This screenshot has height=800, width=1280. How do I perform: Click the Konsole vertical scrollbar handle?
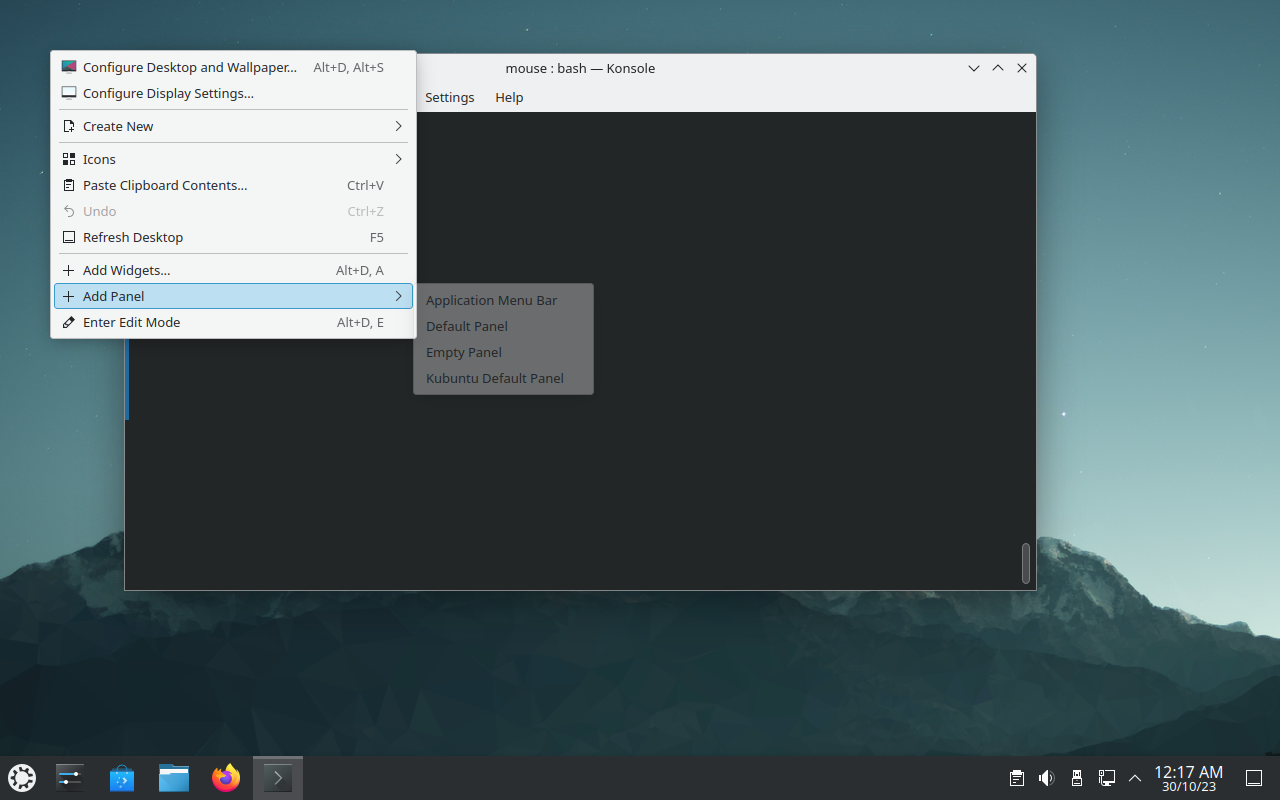pyautogui.click(x=1025, y=563)
